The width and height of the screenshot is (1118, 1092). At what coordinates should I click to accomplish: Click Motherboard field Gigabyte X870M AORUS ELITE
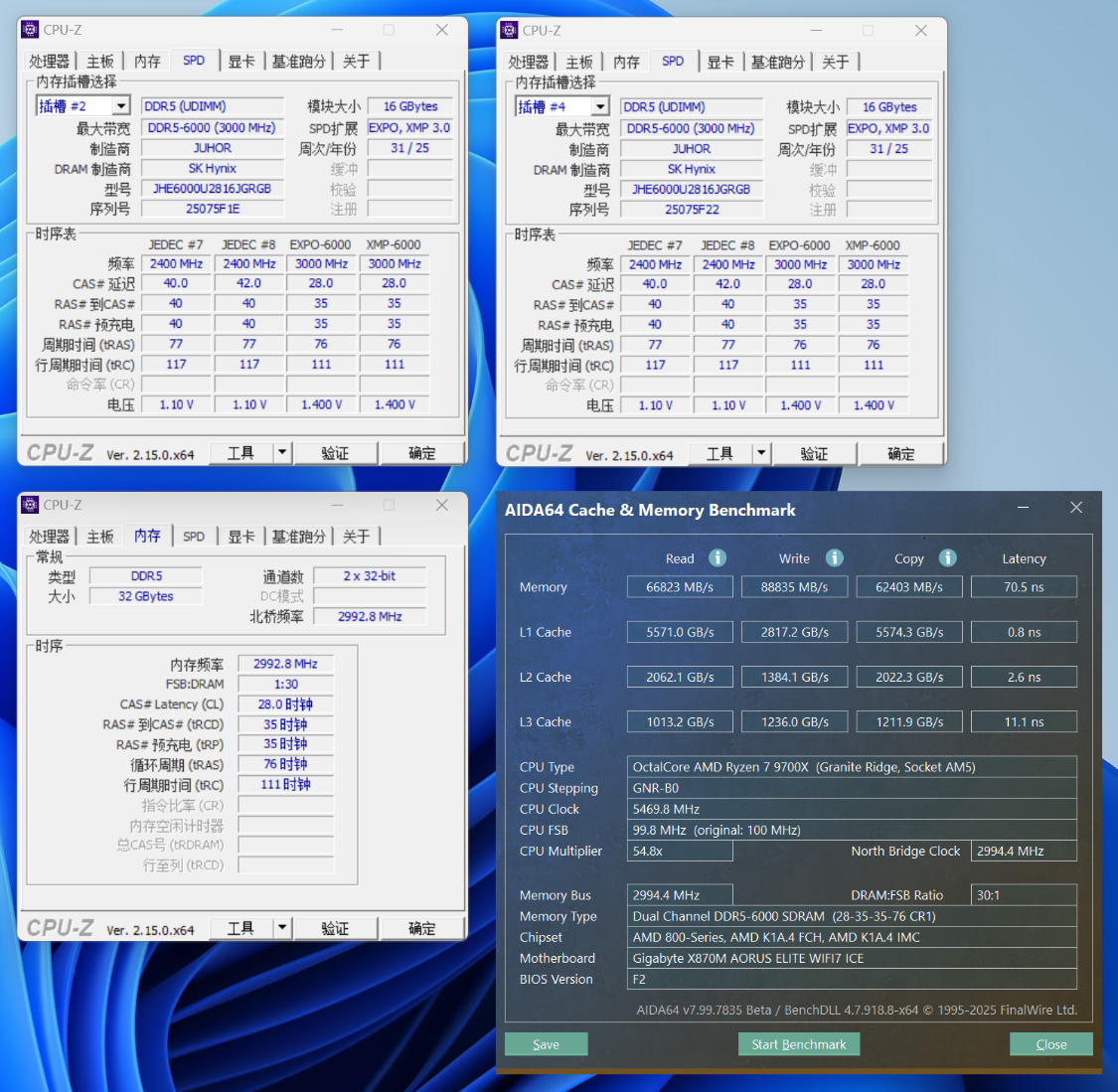[x=852, y=958]
